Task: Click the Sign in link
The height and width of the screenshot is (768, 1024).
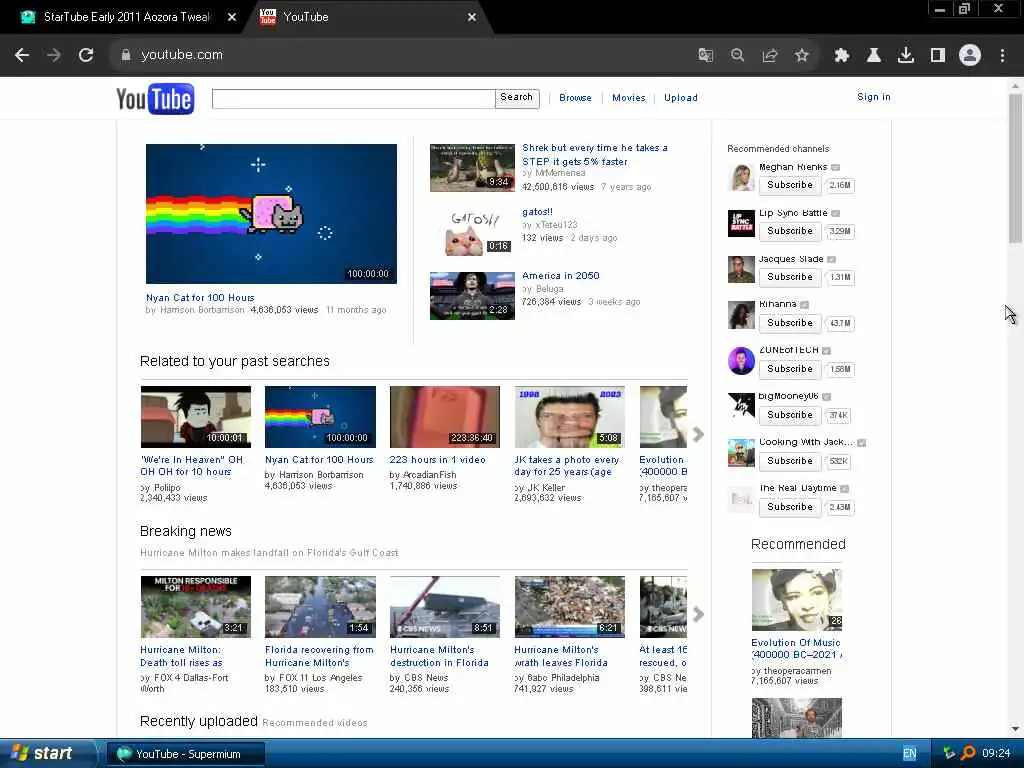Action: click(874, 97)
